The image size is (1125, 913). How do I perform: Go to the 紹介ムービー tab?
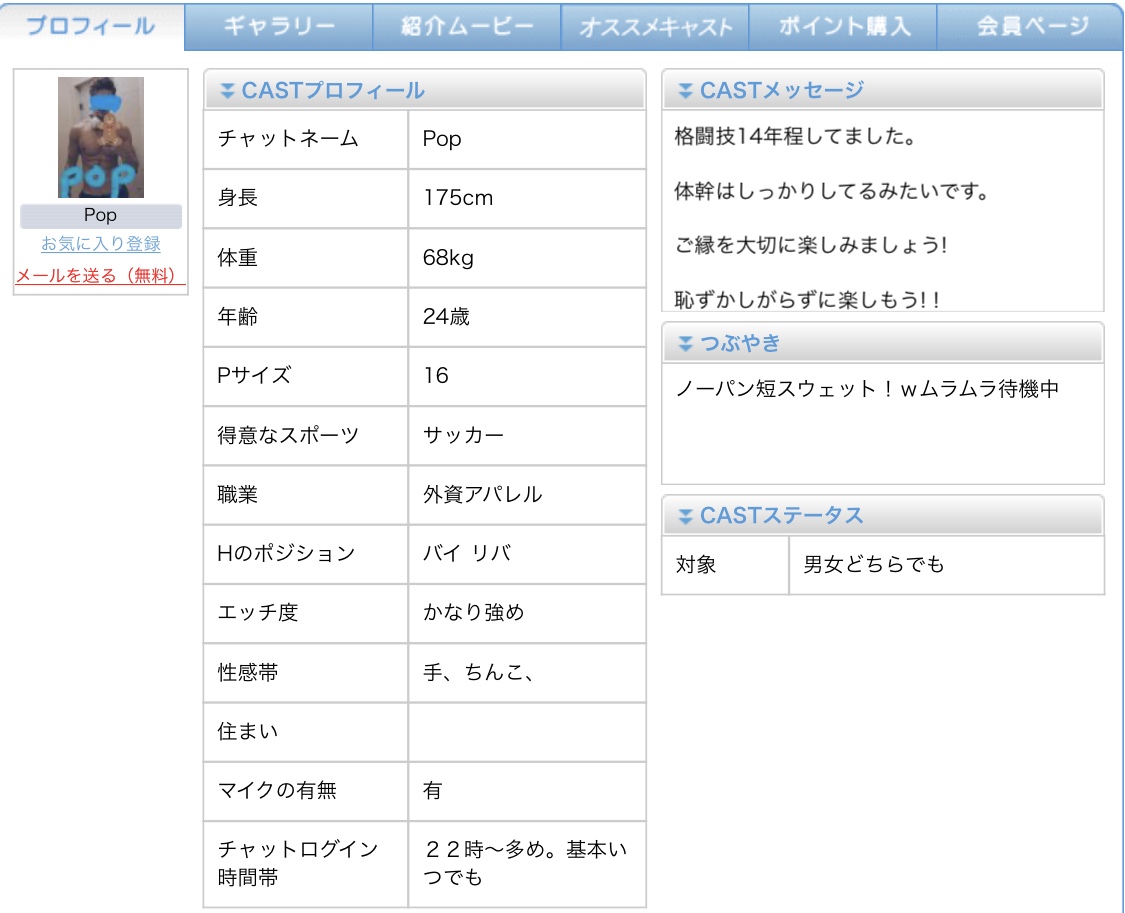467,26
